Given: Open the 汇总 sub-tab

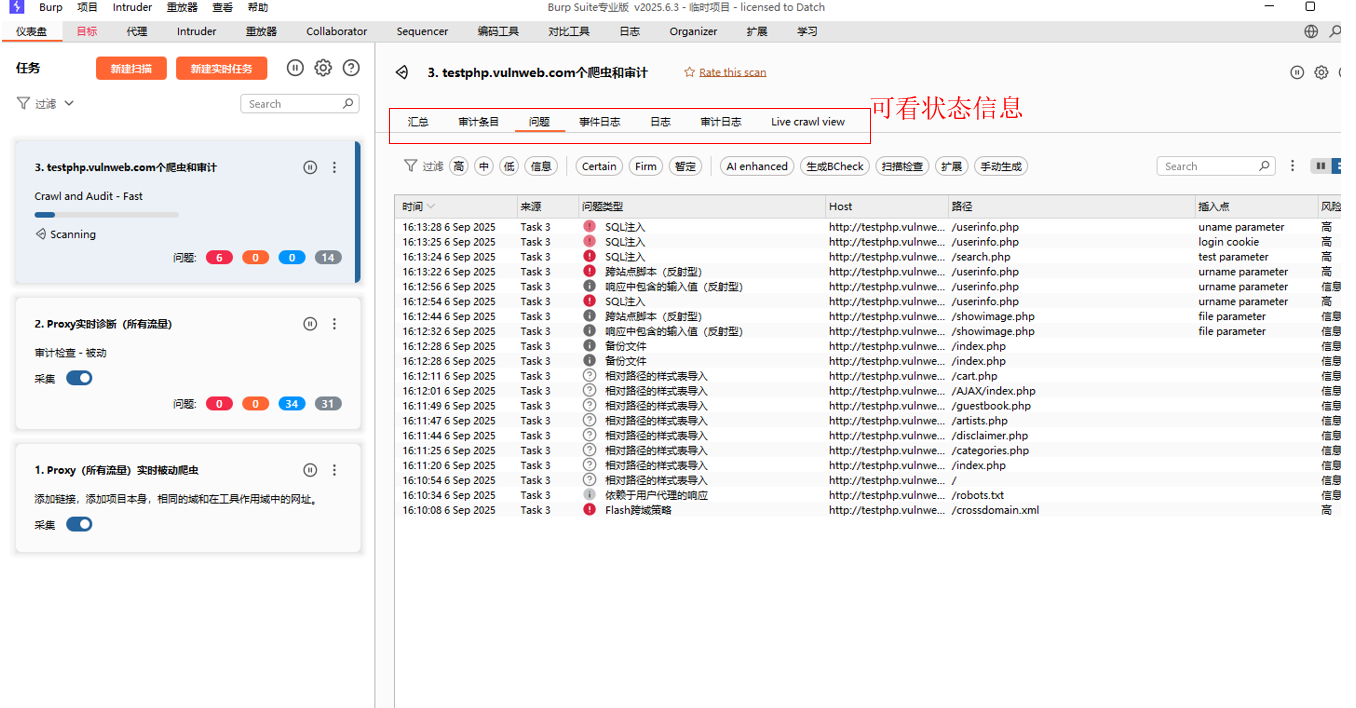Looking at the screenshot, I should click(x=418, y=122).
